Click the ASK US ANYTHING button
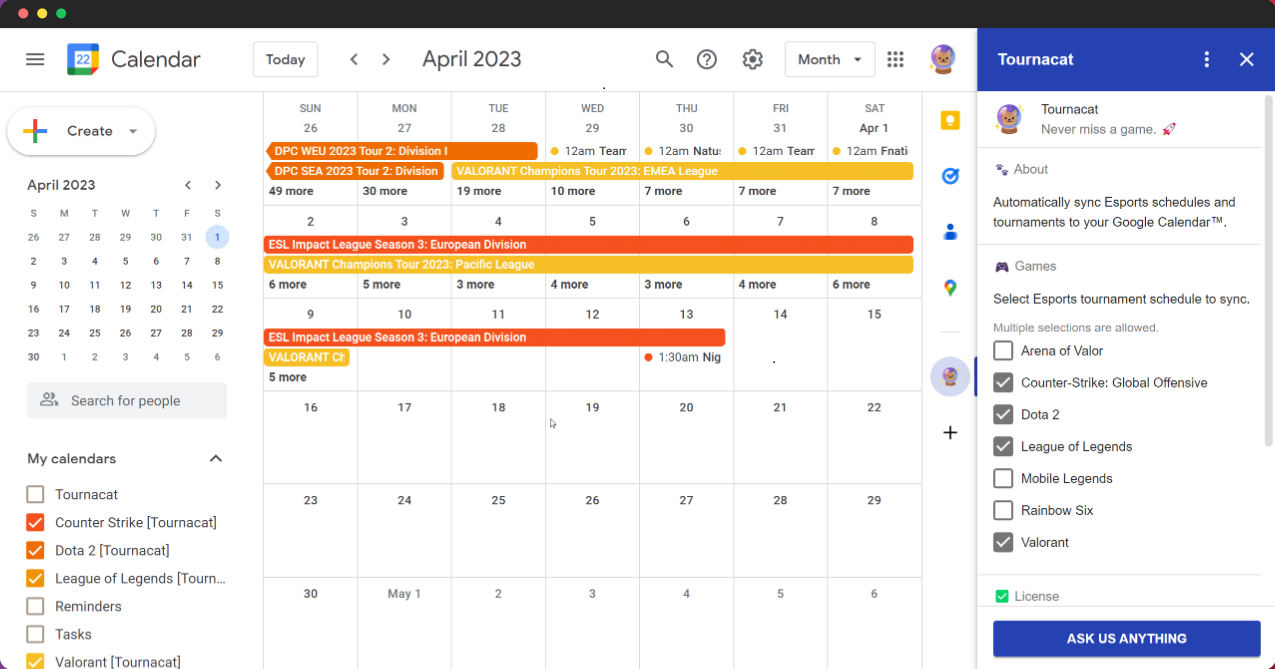 pos(1126,638)
